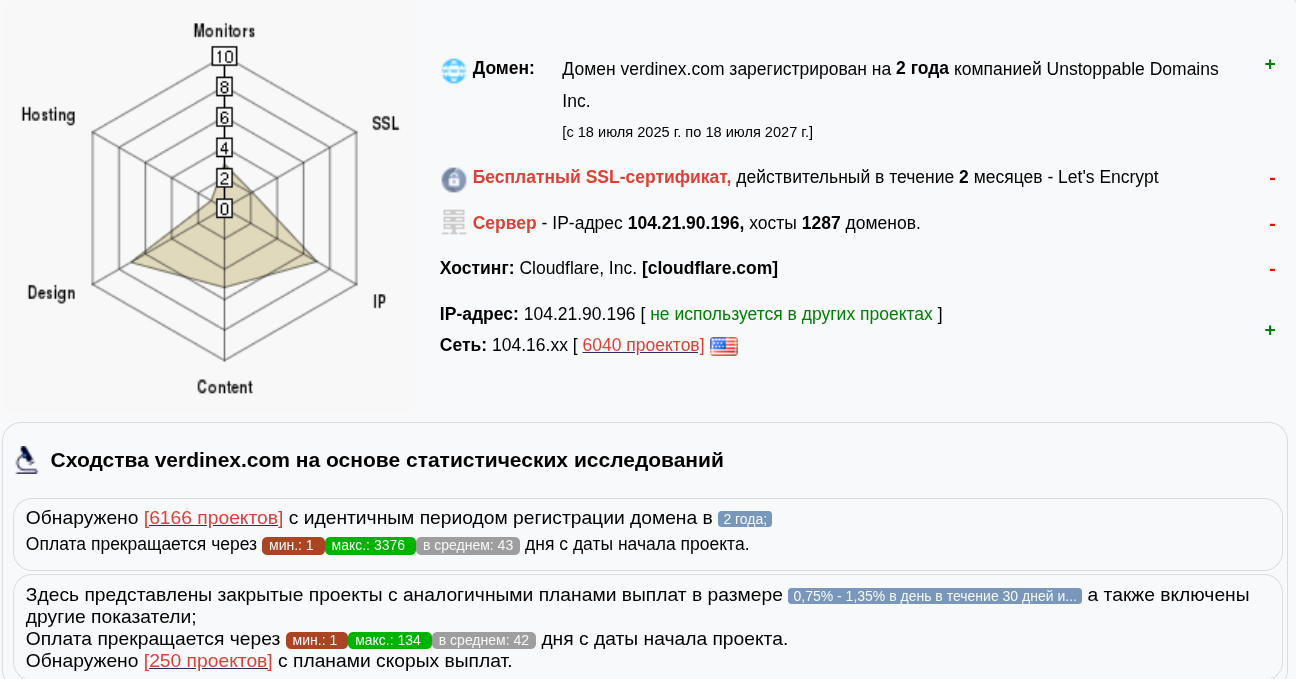
Task: Click the green макс.: 134 badge
Action: pyautogui.click(x=390, y=640)
